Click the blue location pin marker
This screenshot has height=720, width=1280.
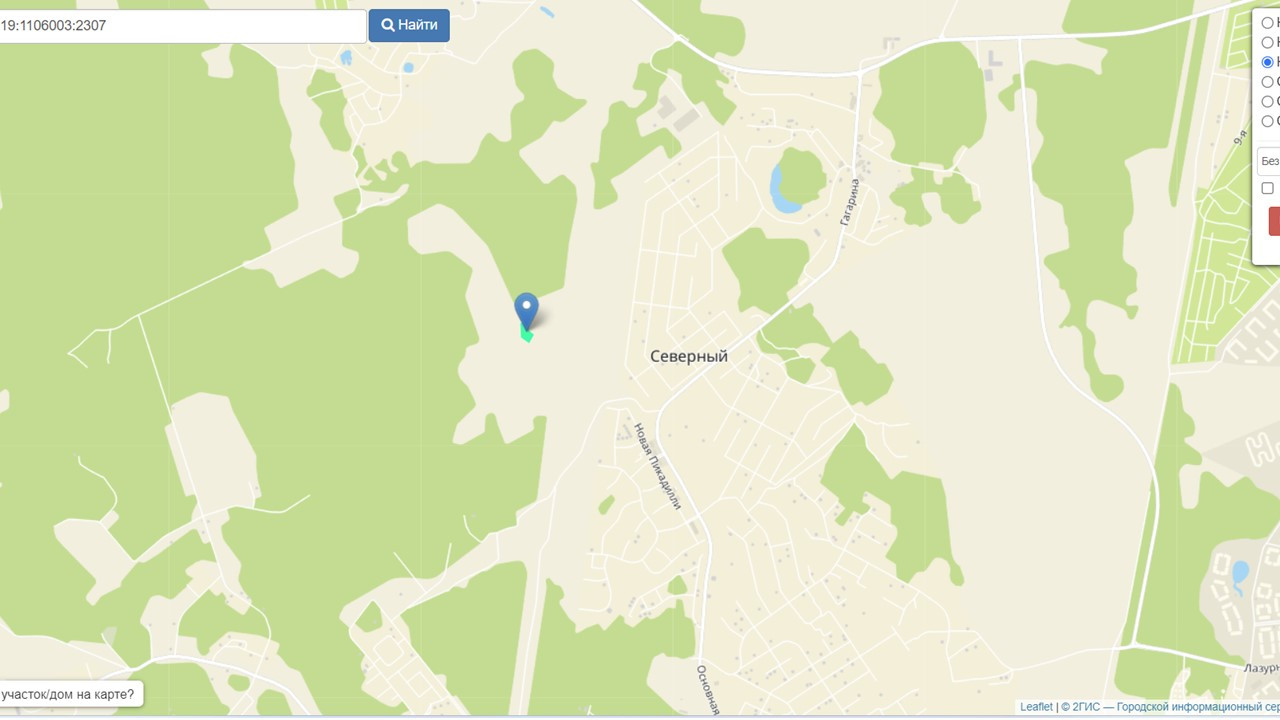pyautogui.click(x=526, y=310)
